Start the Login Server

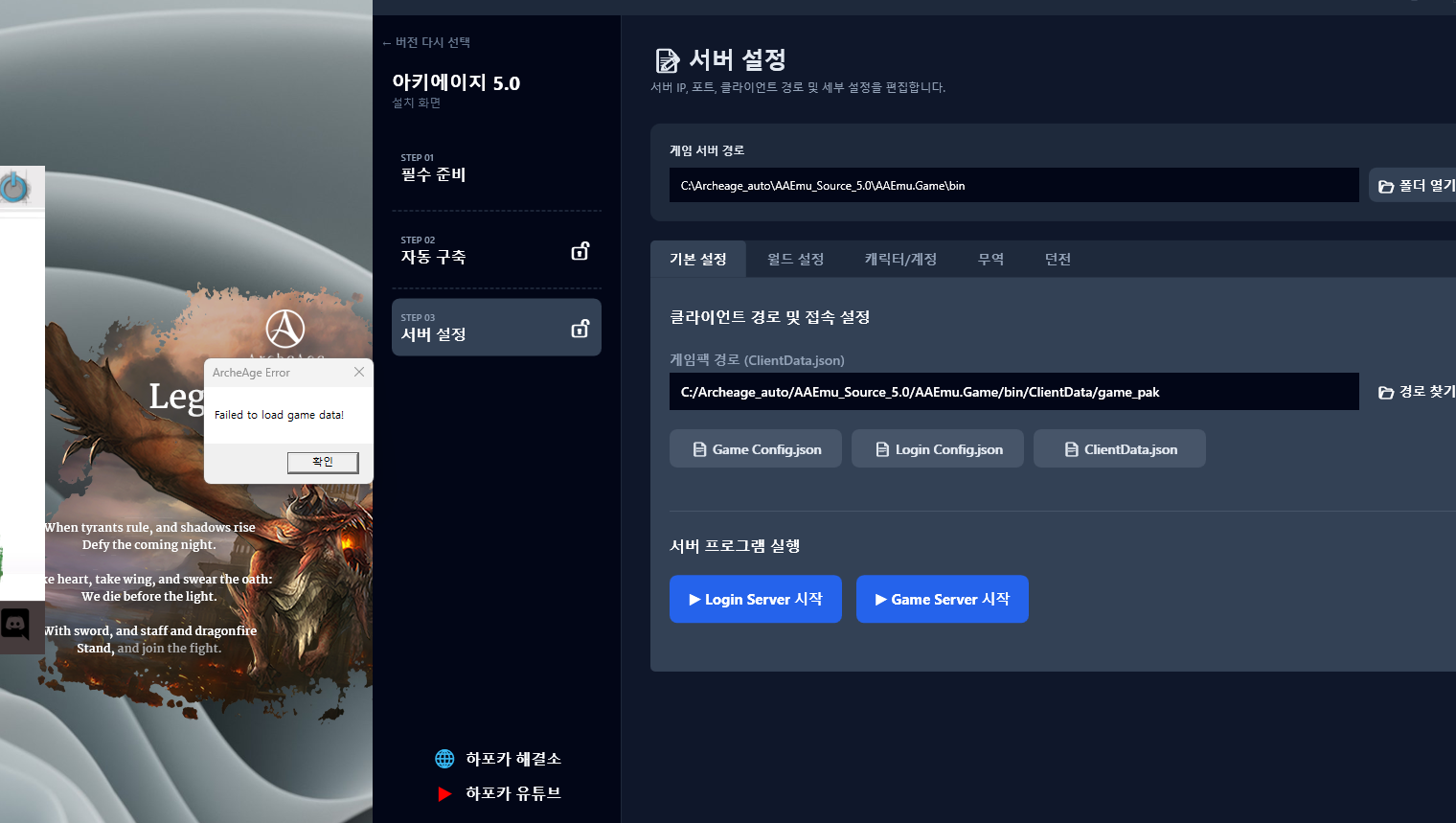[x=756, y=599]
